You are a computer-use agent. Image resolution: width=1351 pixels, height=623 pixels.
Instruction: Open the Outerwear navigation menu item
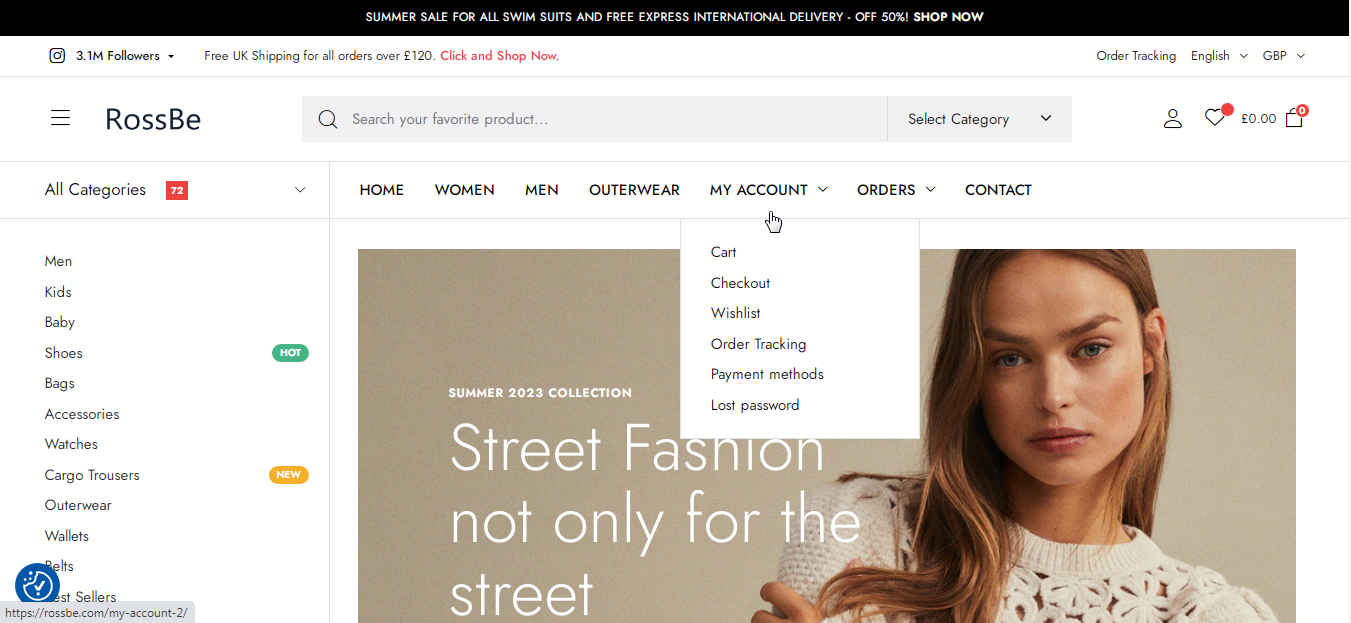(x=634, y=190)
